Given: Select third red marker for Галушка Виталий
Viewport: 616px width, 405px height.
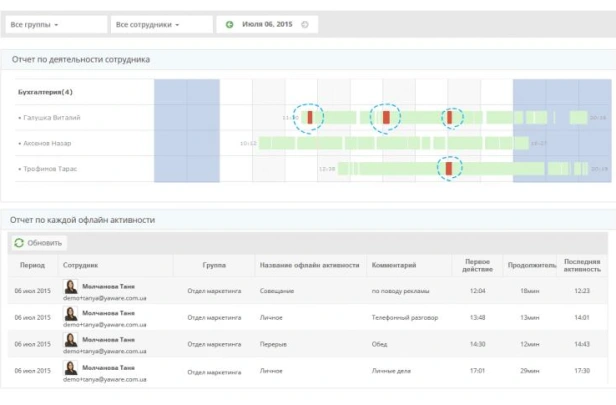Looking at the screenshot, I should pos(450,117).
